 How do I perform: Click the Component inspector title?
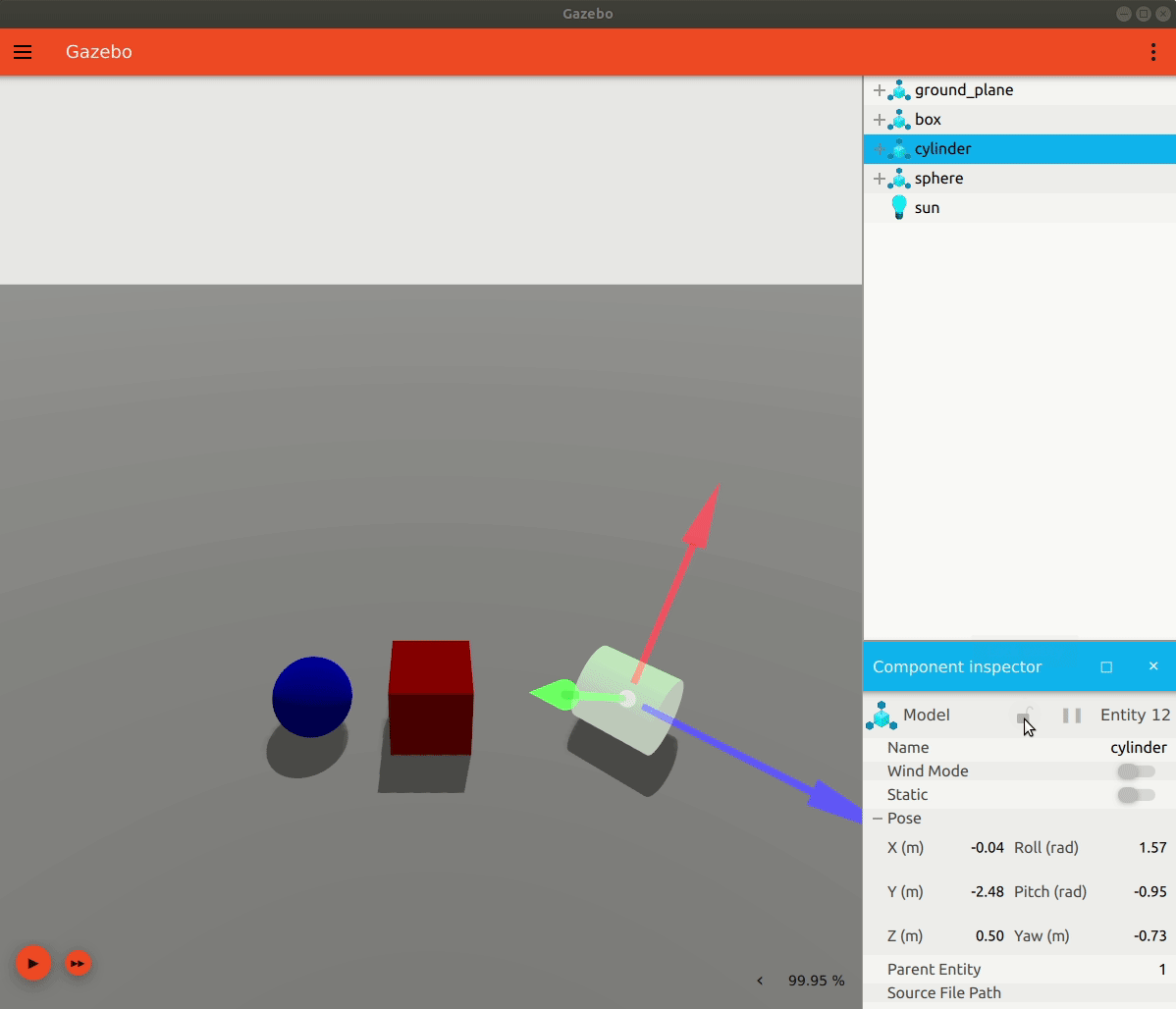tap(957, 666)
